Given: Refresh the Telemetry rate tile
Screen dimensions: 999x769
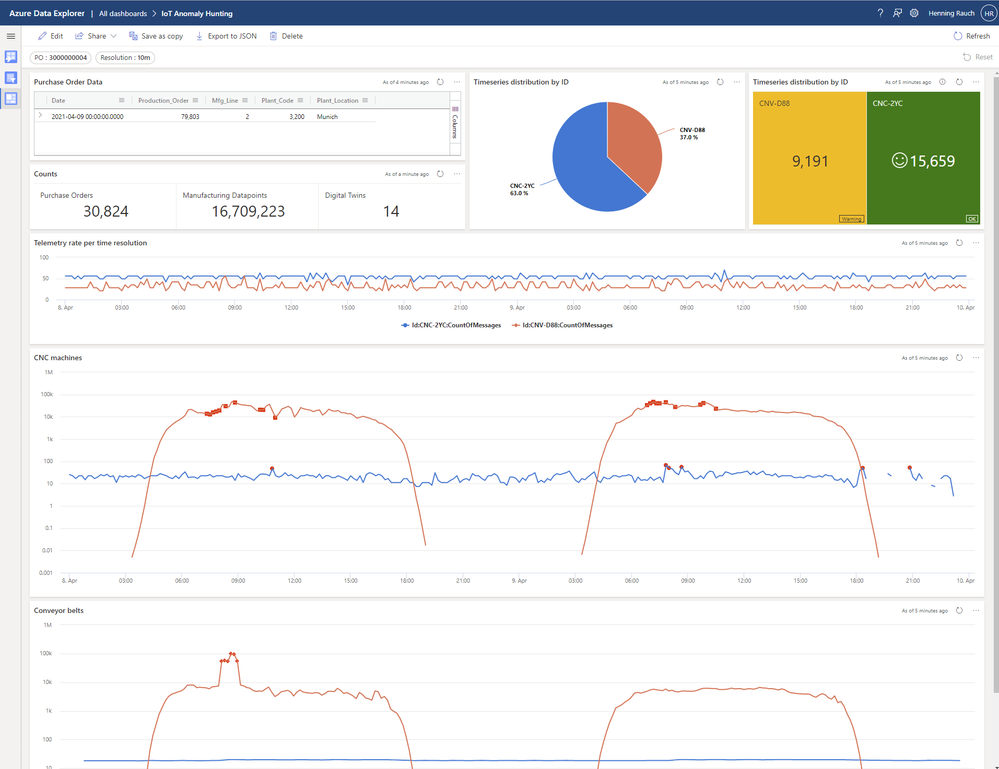Looking at the screenshot, I should point(959,243).
